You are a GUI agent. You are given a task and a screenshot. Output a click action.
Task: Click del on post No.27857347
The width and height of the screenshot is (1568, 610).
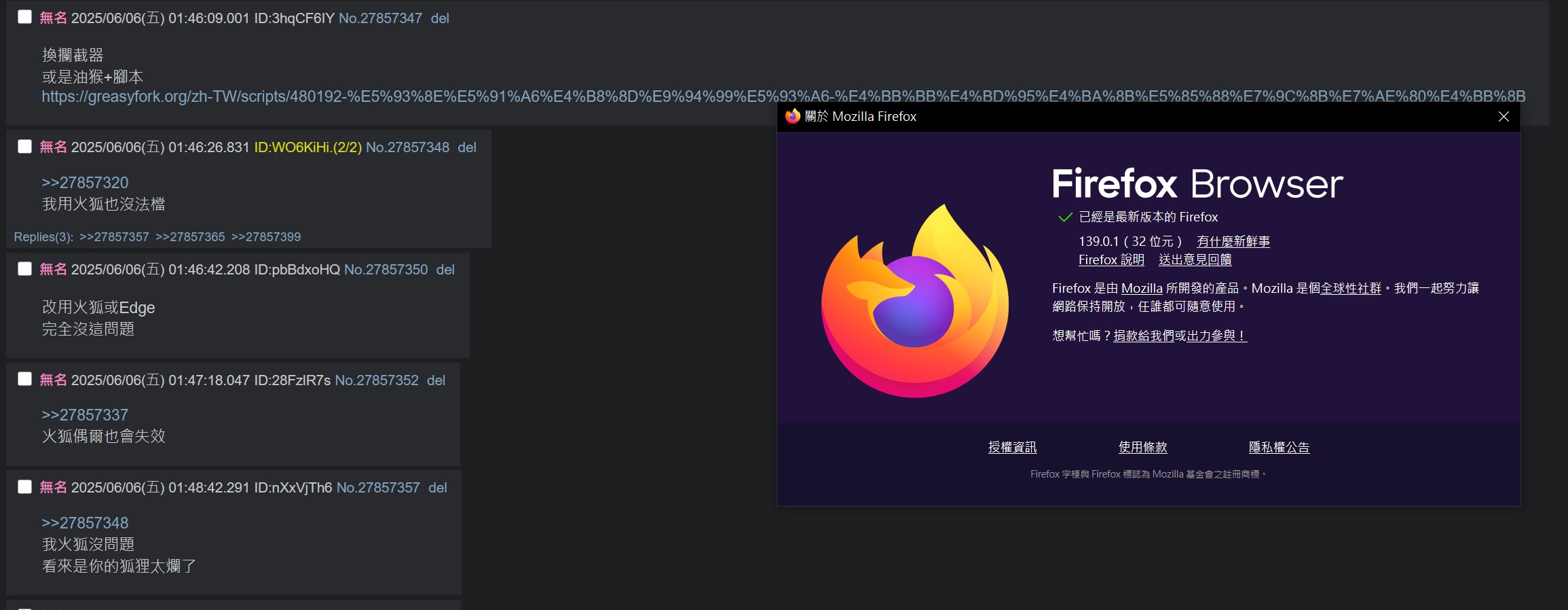click(x=440, y=18)
